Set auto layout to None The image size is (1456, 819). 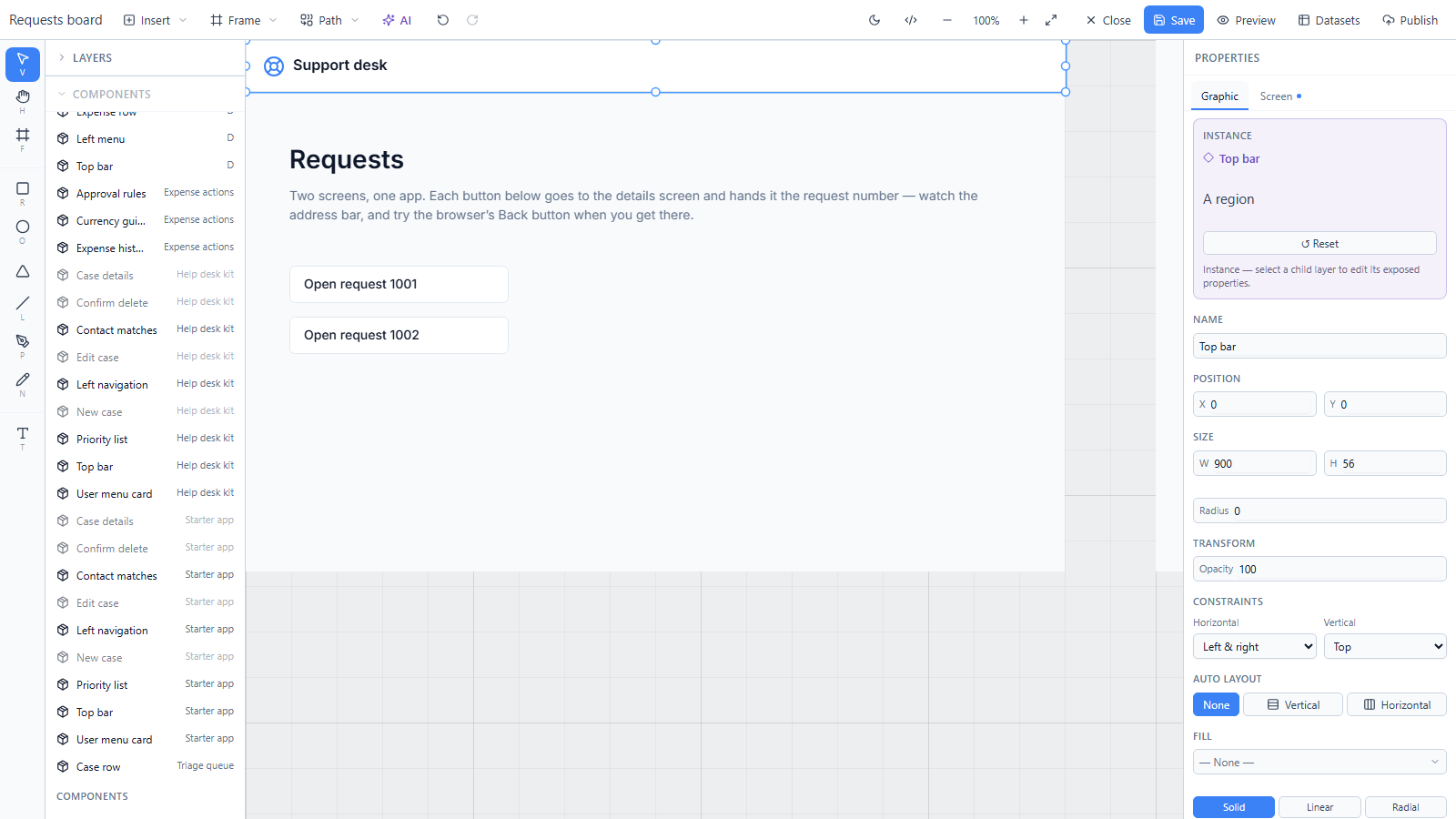click(x=1216, y=704)
